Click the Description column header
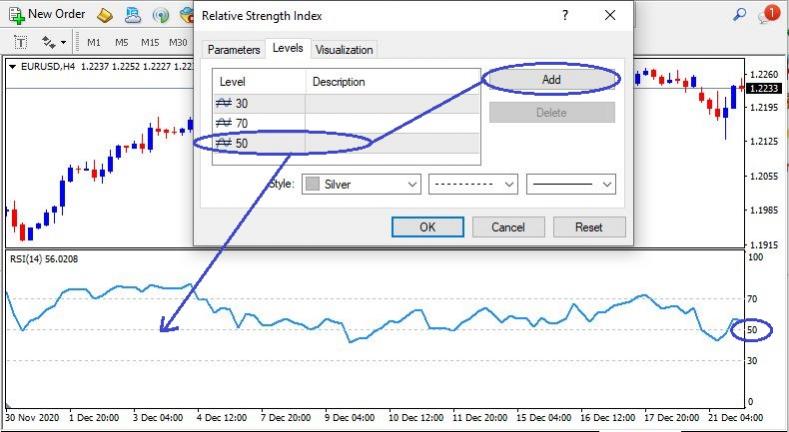This screenshot has width=789, height=432. 392,81
